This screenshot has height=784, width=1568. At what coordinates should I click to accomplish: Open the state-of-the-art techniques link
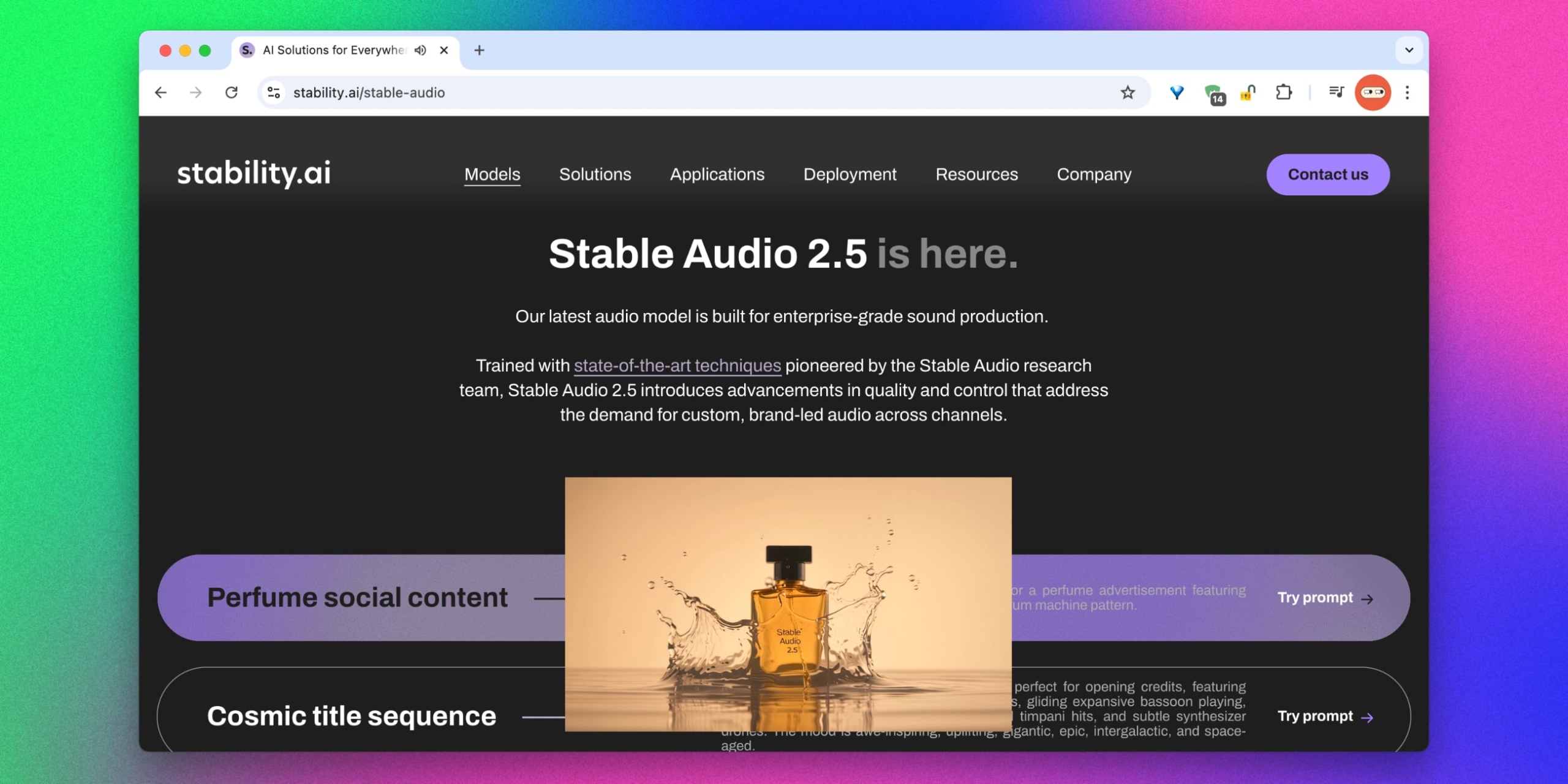[x=676, y=365]
